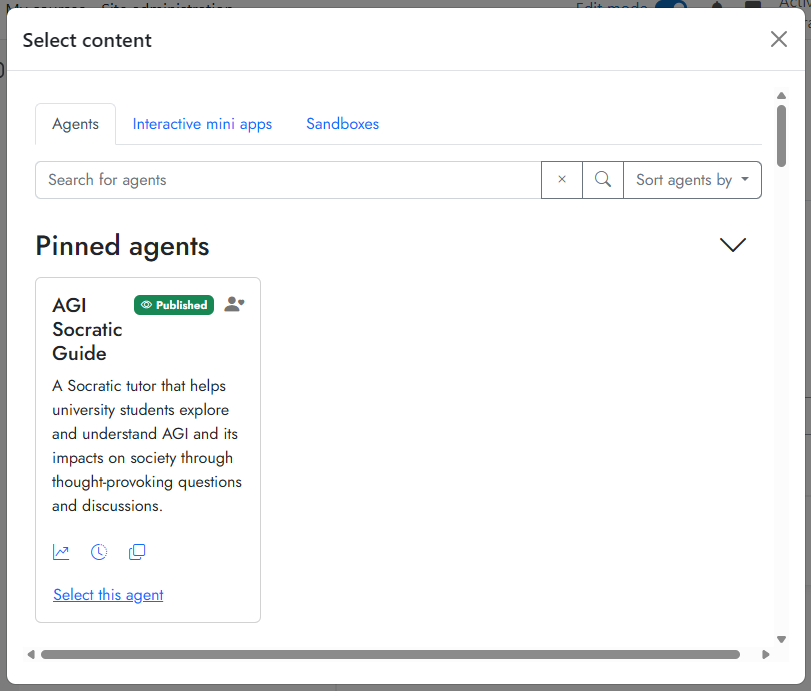Viewport: 811px width, 691px height.
Task: Close the Select content dialog
Action: 778,39
